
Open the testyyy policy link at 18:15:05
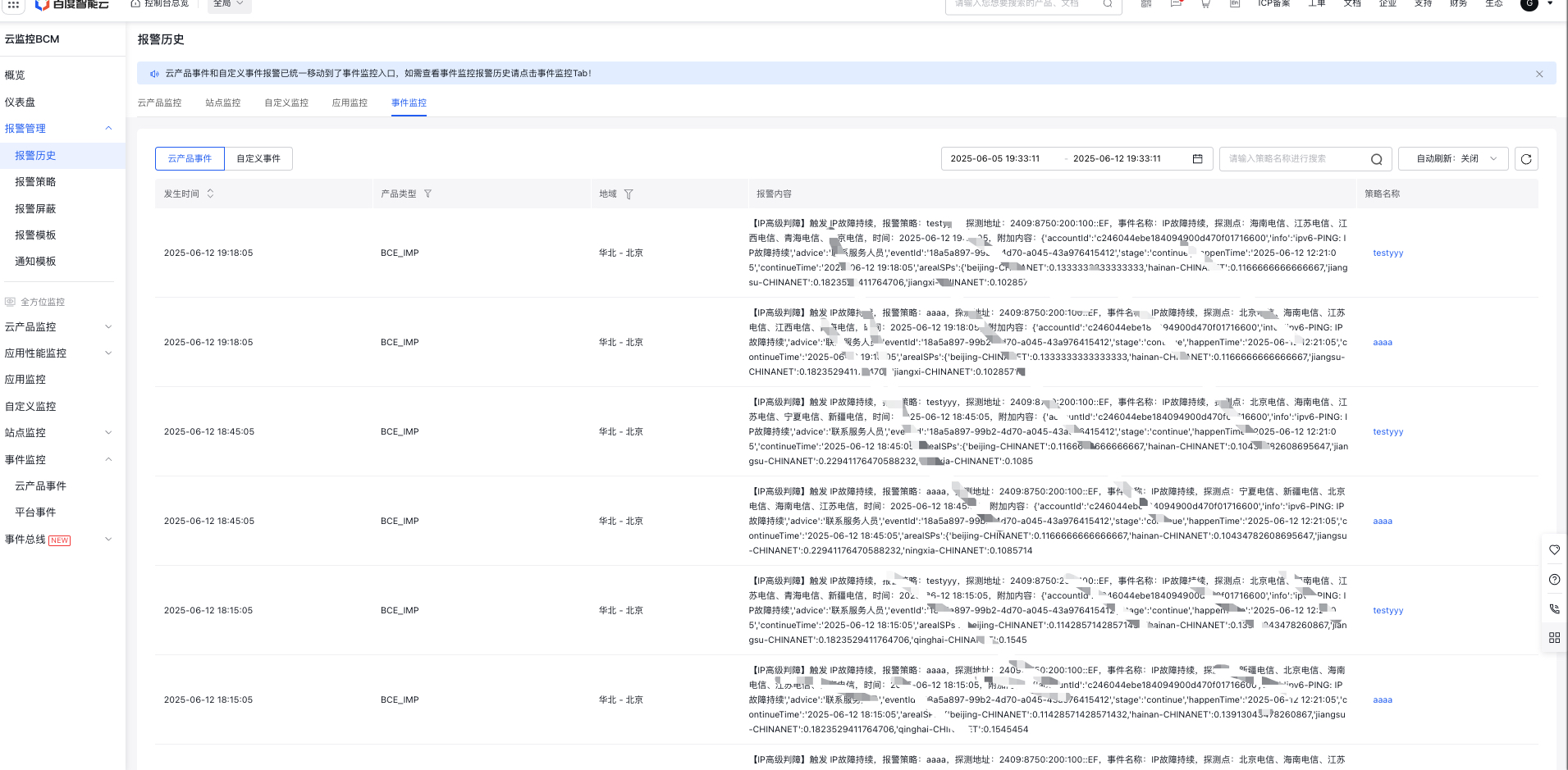point(1387,610)
